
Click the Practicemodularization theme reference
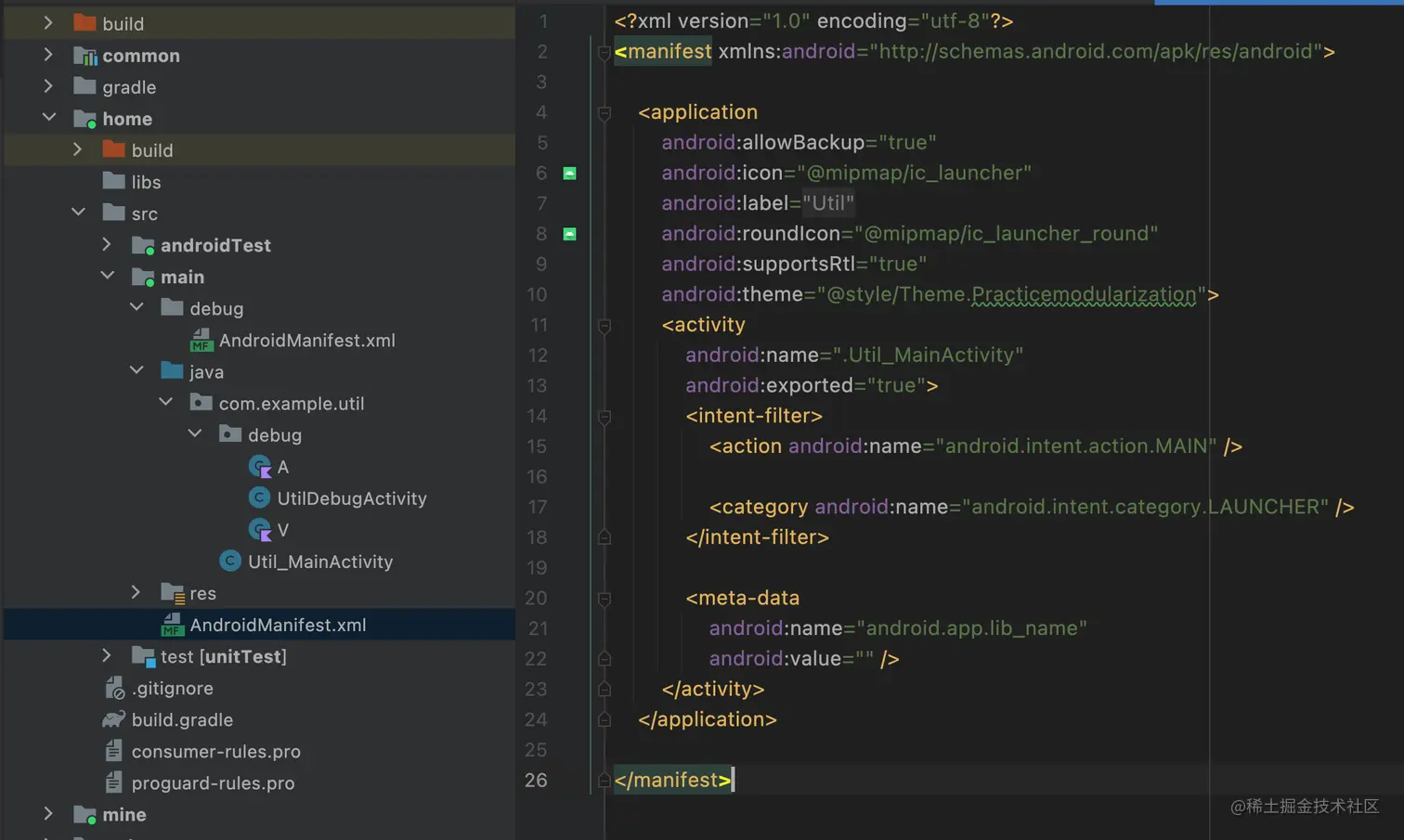click(1084, 294)
